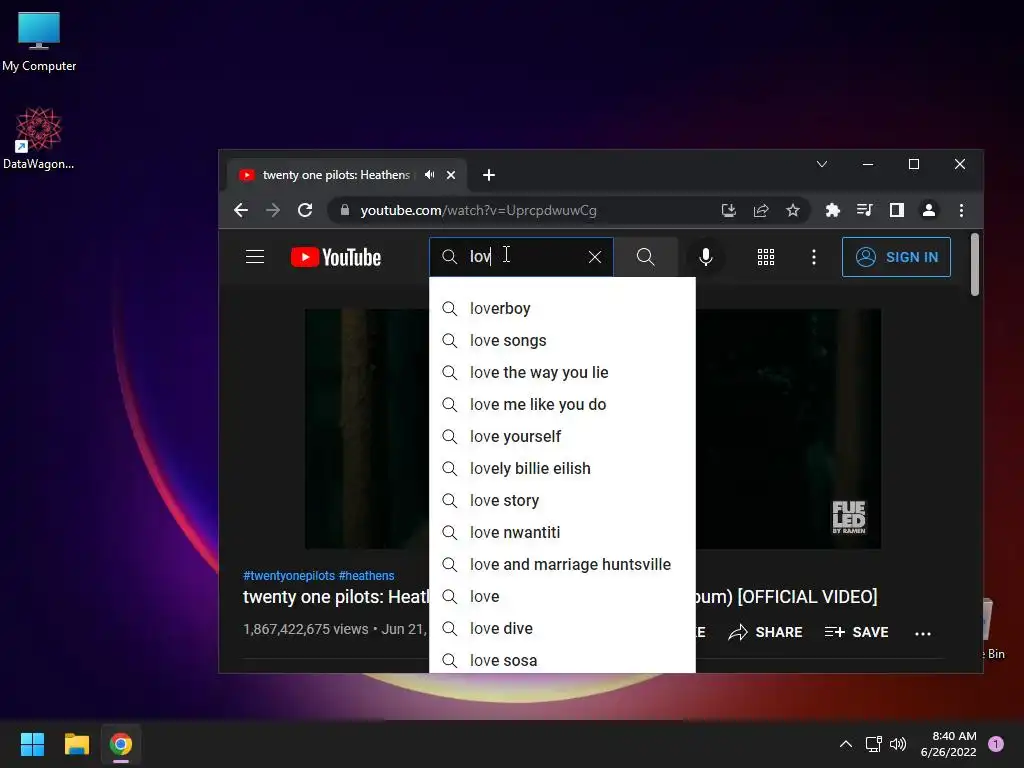Choose the 'love nwantiti' suggestion
The image size is (1024, 768).
(562, 532)
